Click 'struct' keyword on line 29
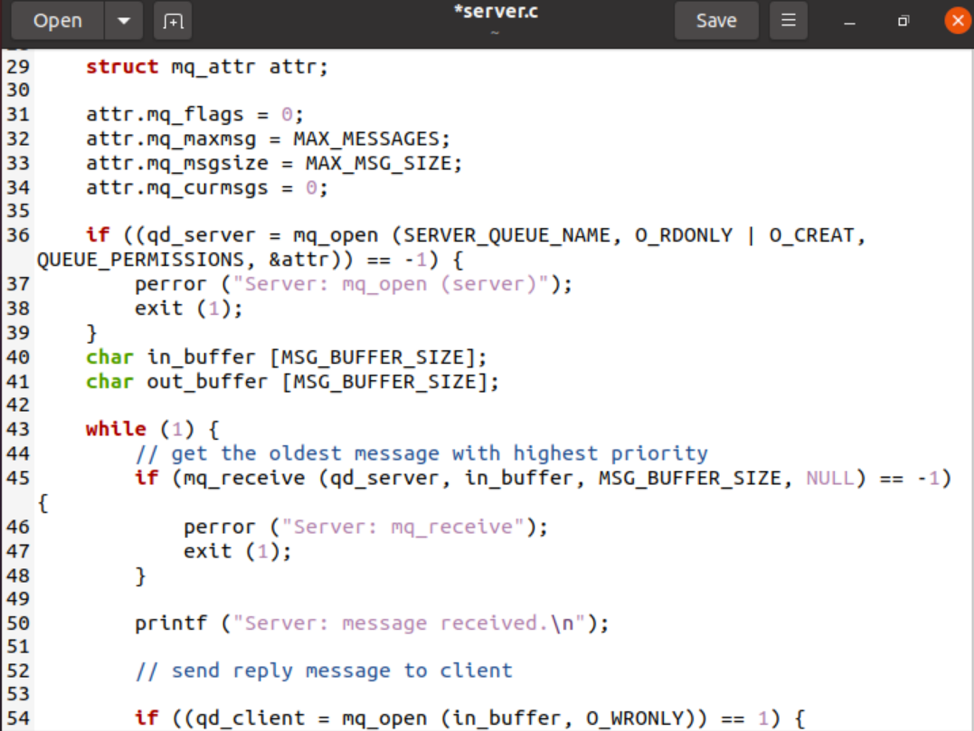 pyautogui.click(x=122, y=66)
